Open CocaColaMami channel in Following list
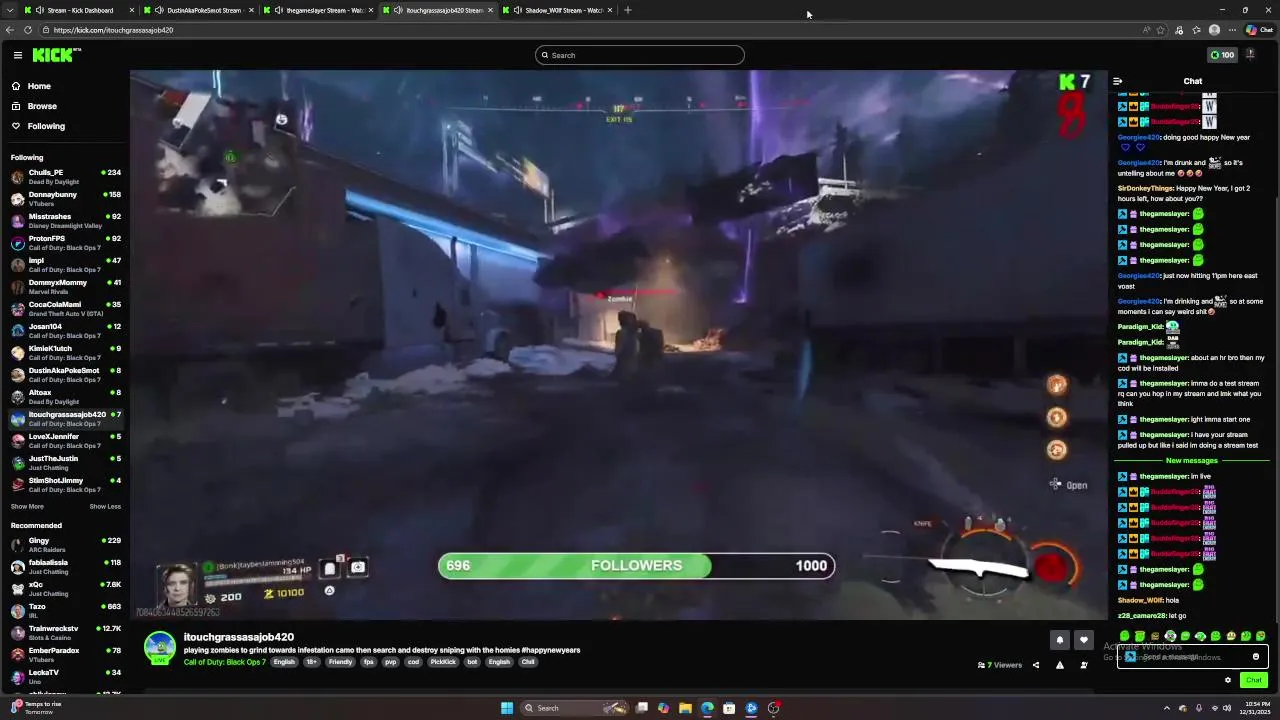 point(65,308)
